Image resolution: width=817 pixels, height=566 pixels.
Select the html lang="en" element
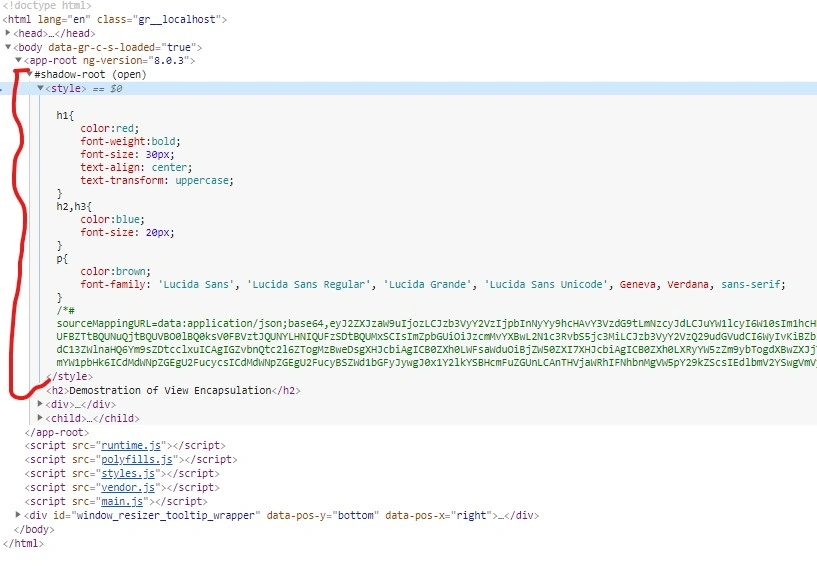115,20
